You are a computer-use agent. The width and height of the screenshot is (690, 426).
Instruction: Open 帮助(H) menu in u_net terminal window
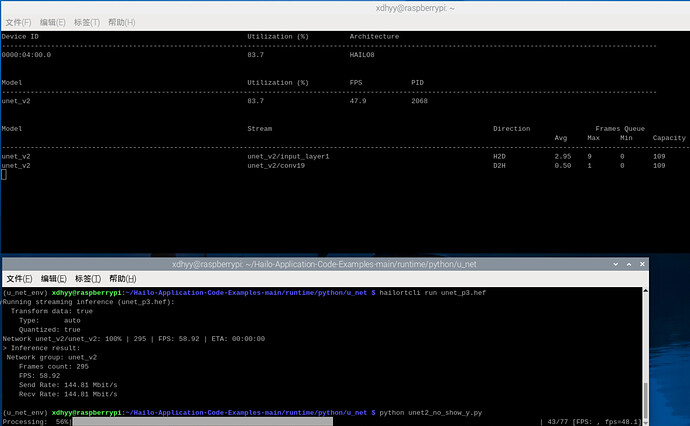(x=122, y=279)
